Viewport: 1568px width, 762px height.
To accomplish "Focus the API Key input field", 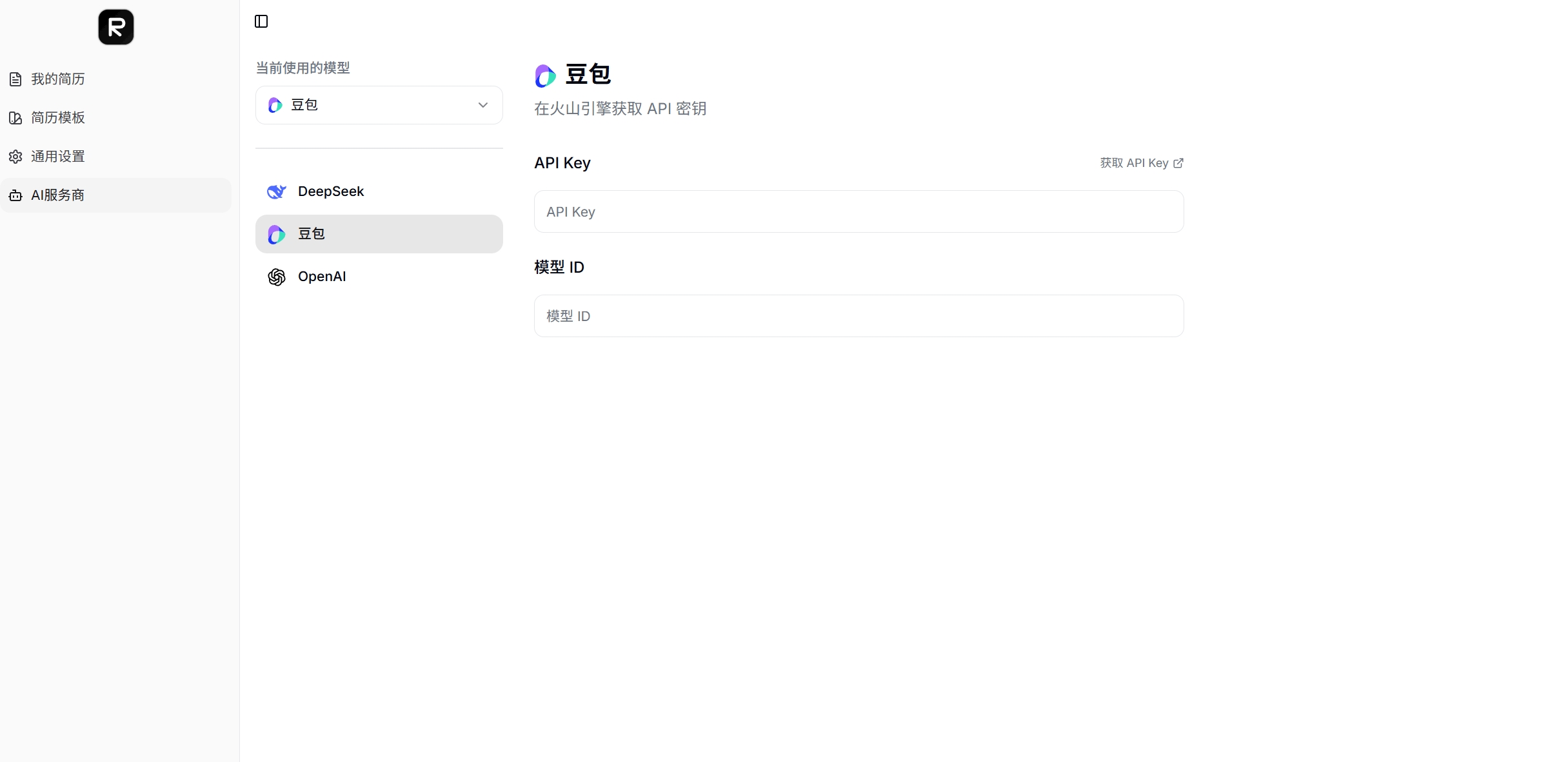I will tap(859, 211).
